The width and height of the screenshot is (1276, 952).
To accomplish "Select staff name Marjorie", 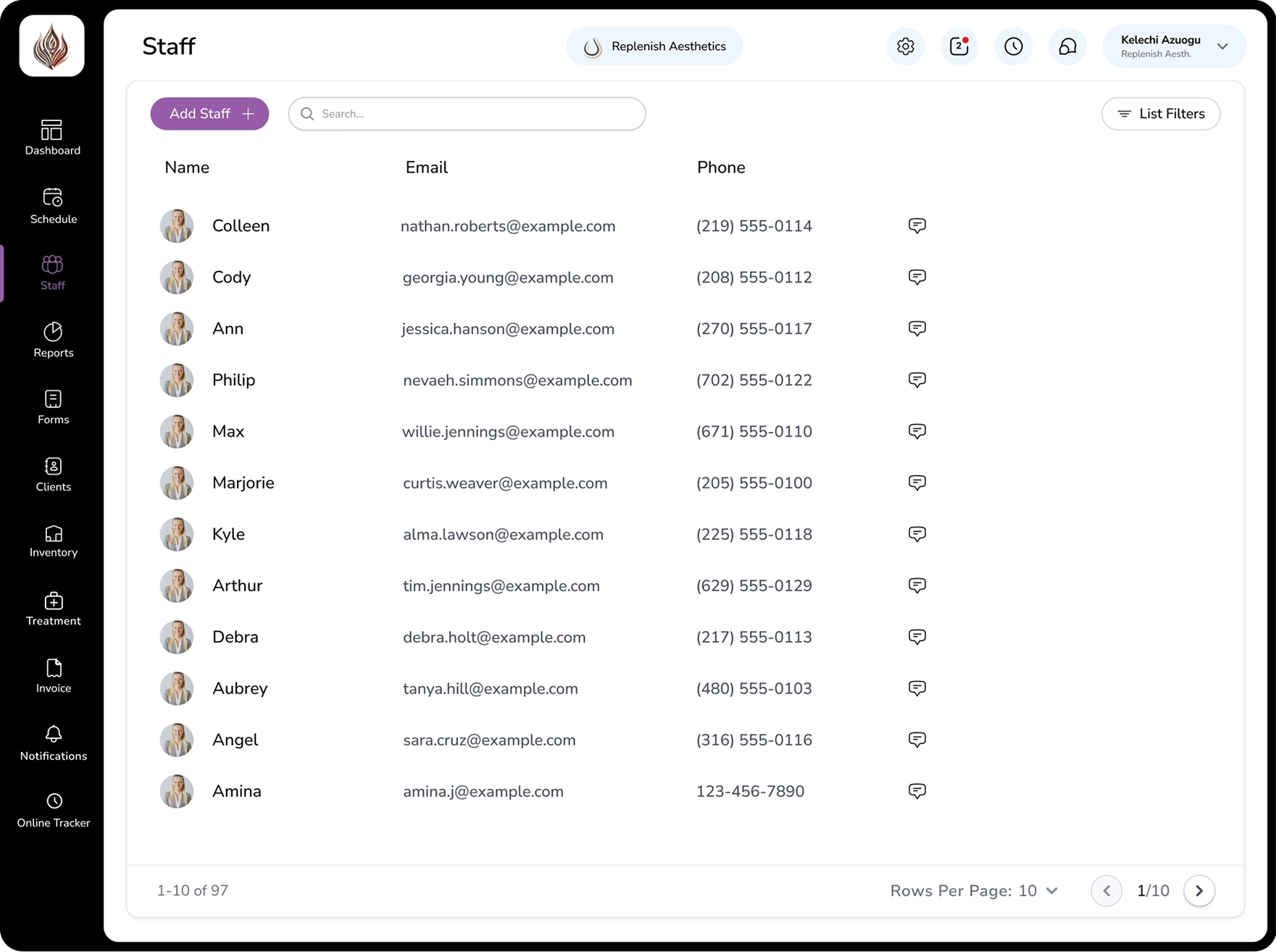I will coord(243,483).
